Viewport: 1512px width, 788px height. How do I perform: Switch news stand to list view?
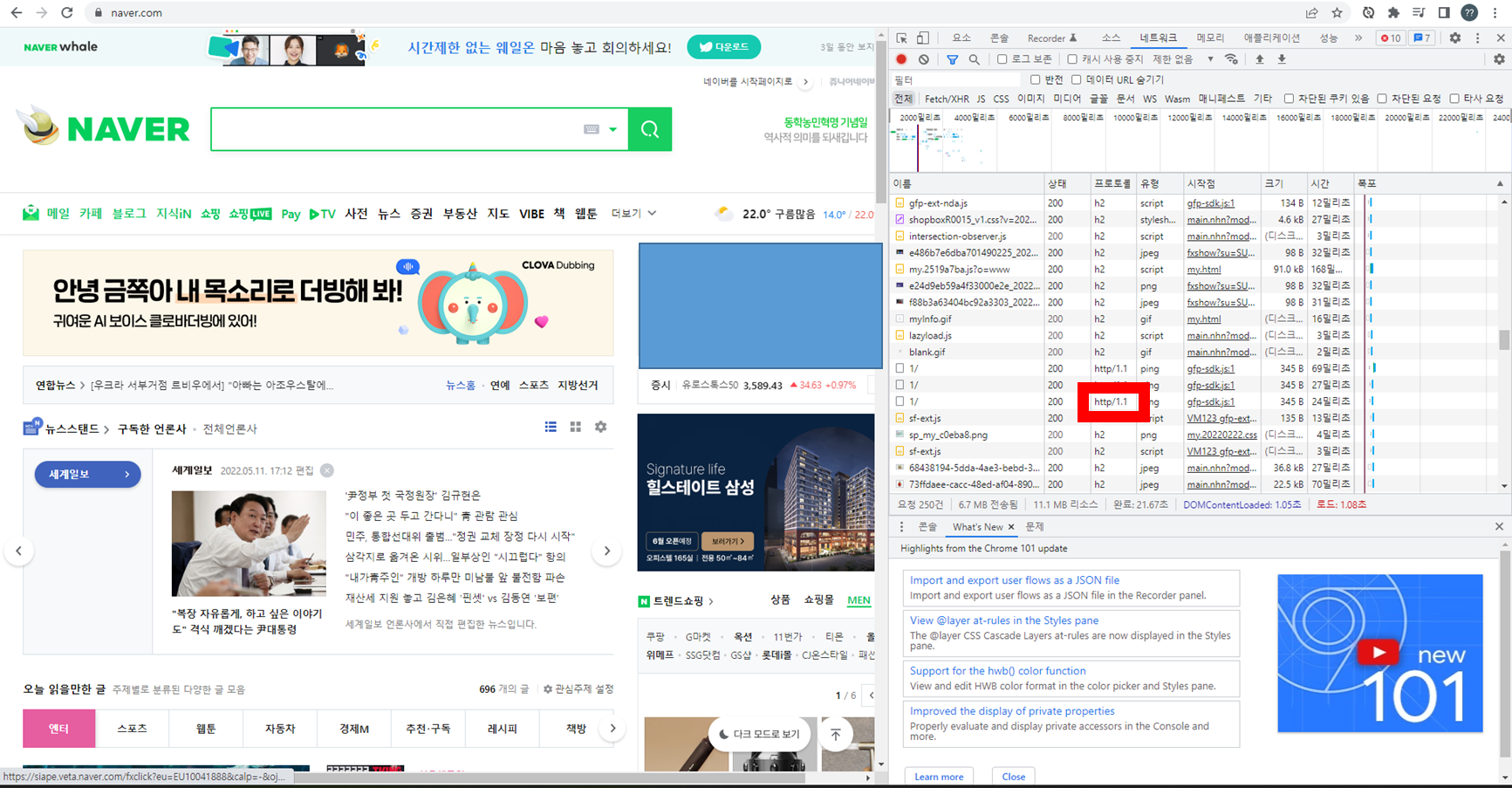551,427
